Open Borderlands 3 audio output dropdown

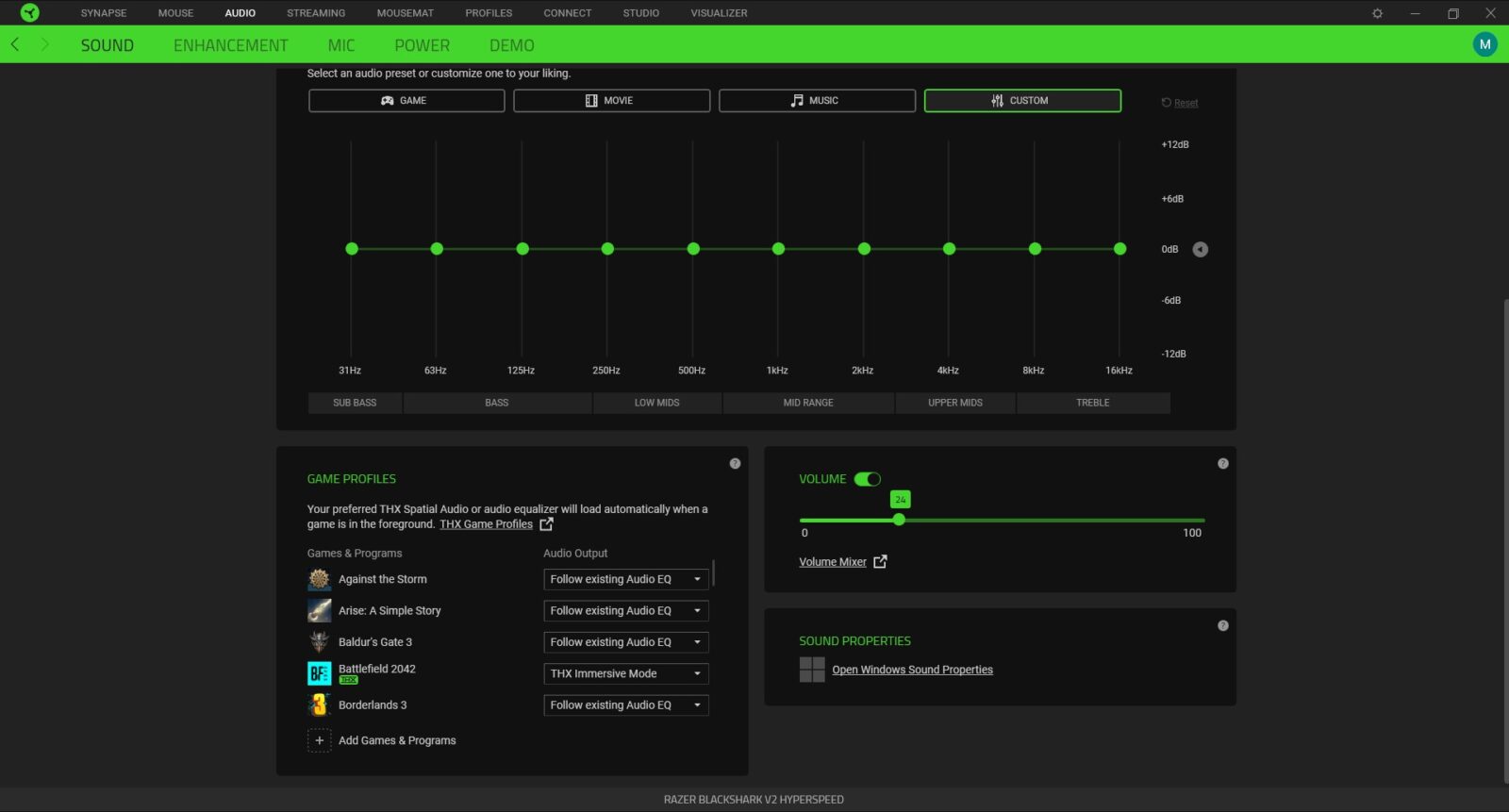tap(625, 705)
